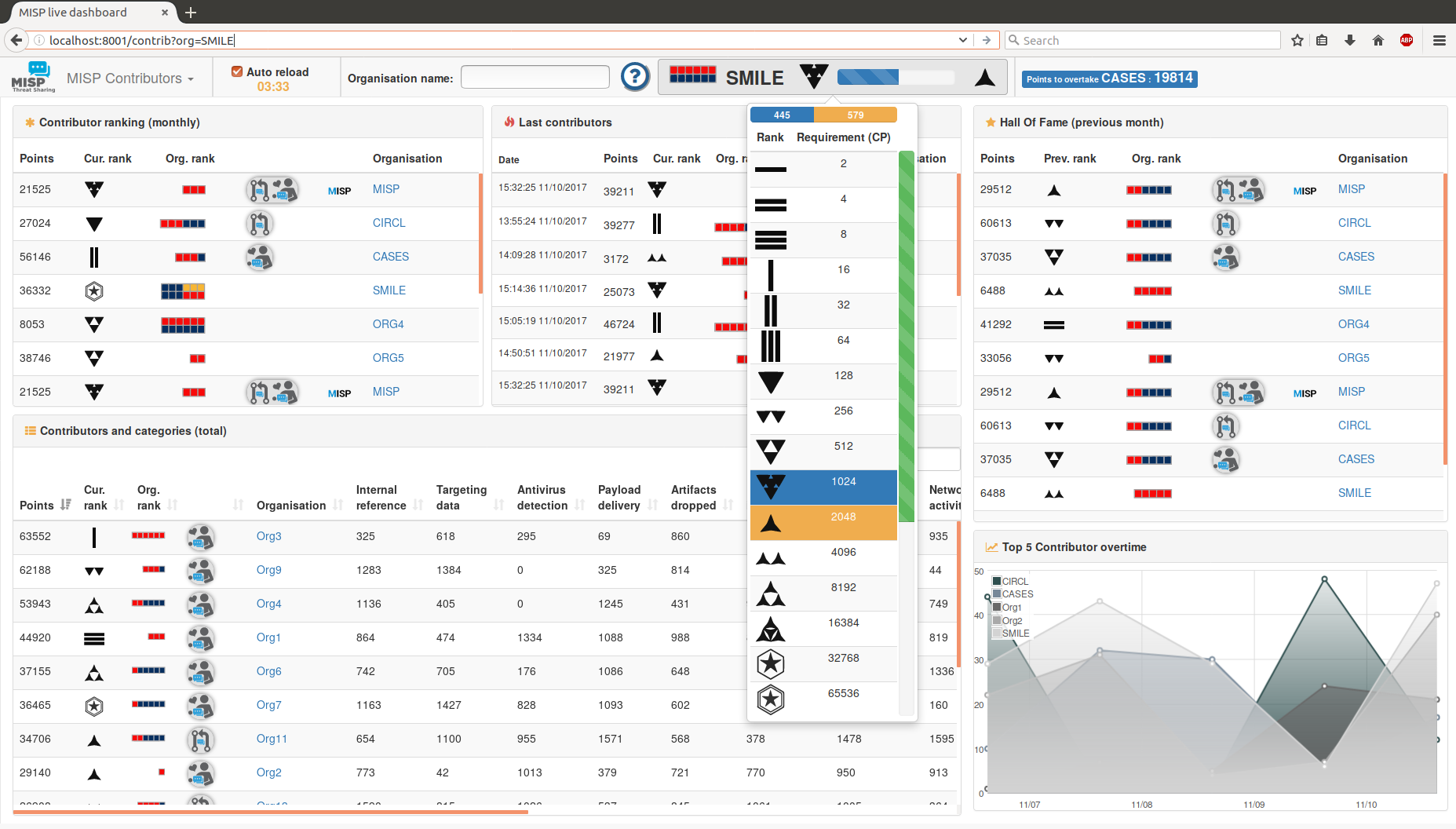Disable the Auto reload checkbox
Viewport: 1456px width, 829px height.
(x=237, y=70)
